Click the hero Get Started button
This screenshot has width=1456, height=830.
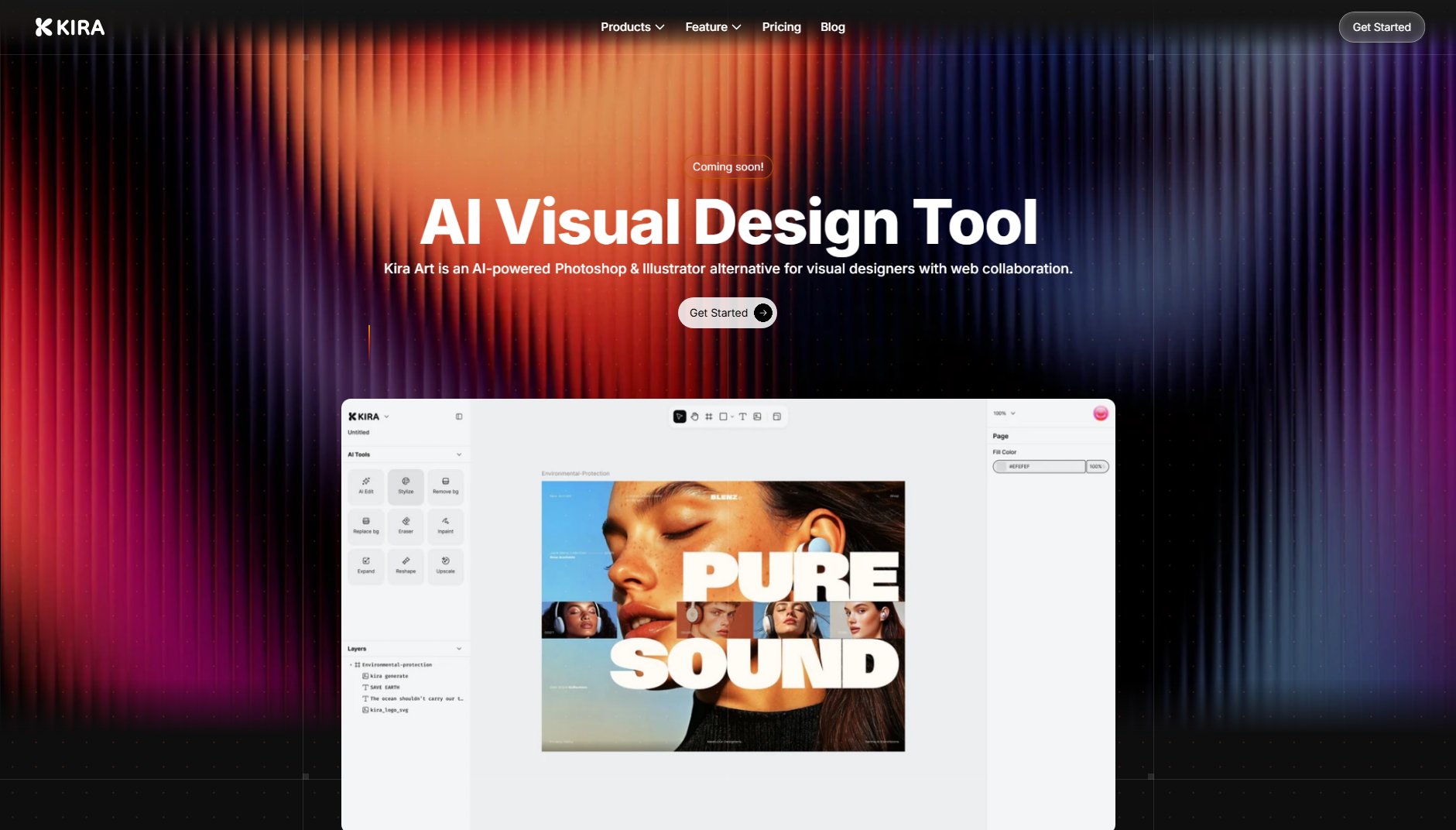[727, 313]
